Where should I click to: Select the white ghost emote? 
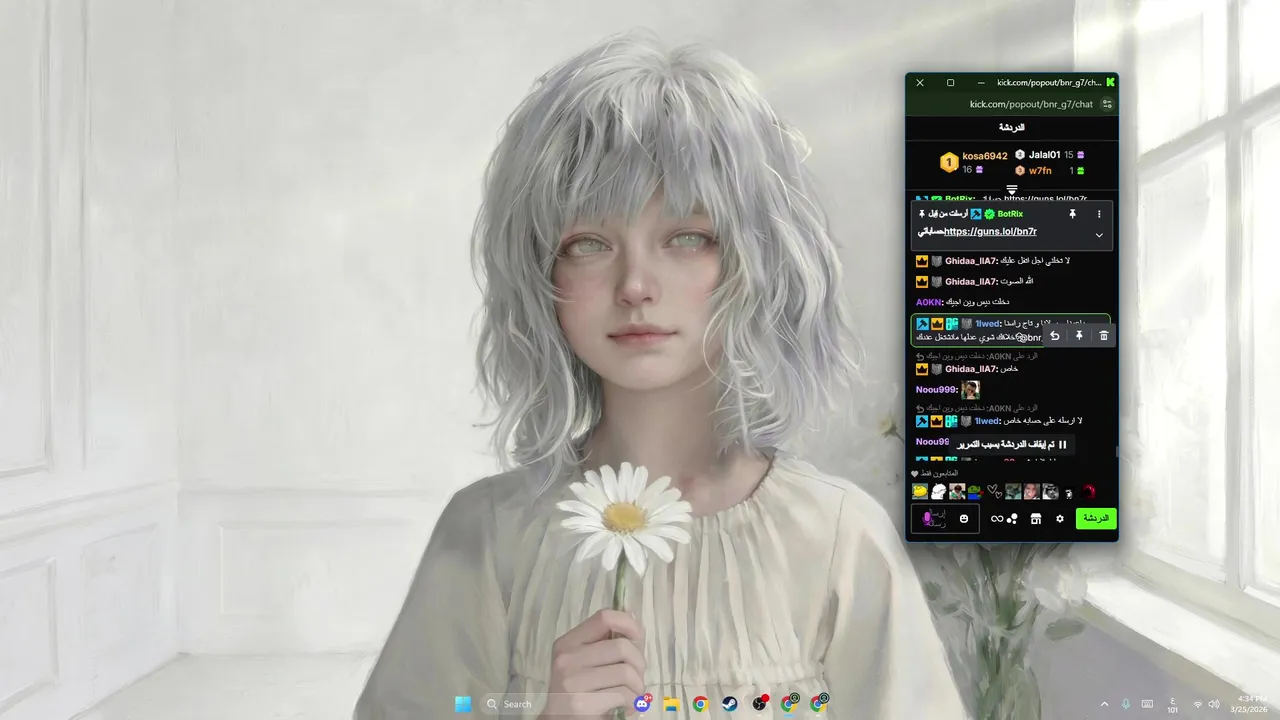(938, 491)
